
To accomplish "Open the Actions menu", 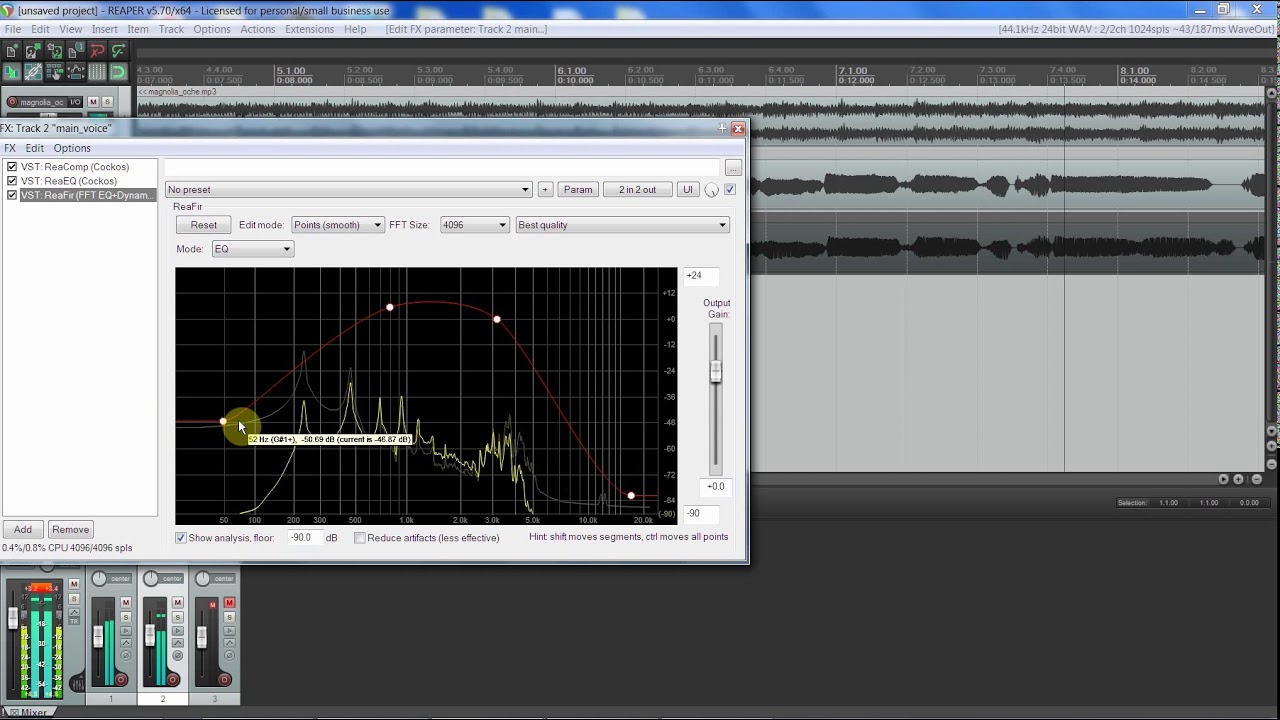I will (257, 29).
